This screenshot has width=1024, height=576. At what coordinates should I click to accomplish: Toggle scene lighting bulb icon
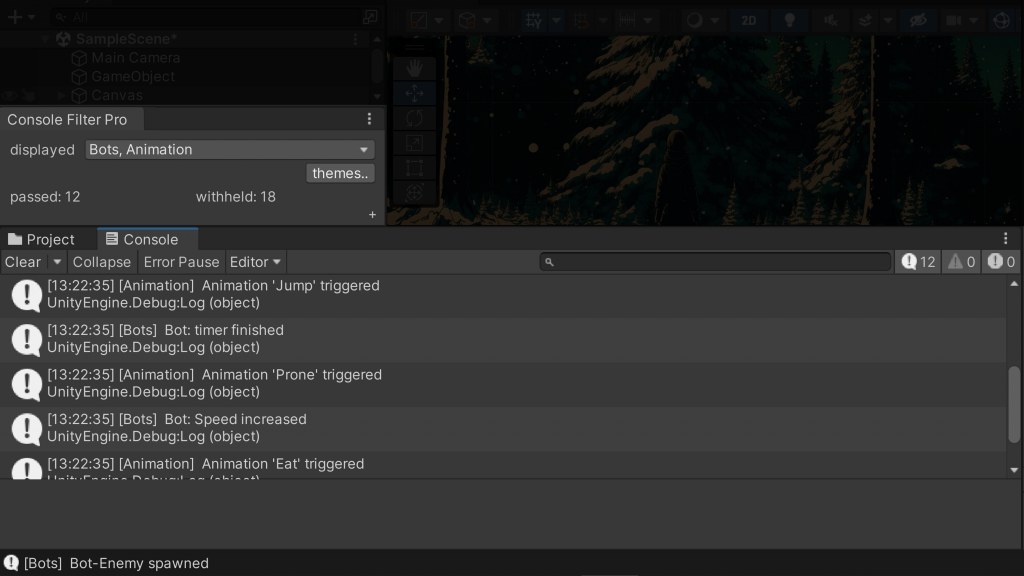(789, 20)
